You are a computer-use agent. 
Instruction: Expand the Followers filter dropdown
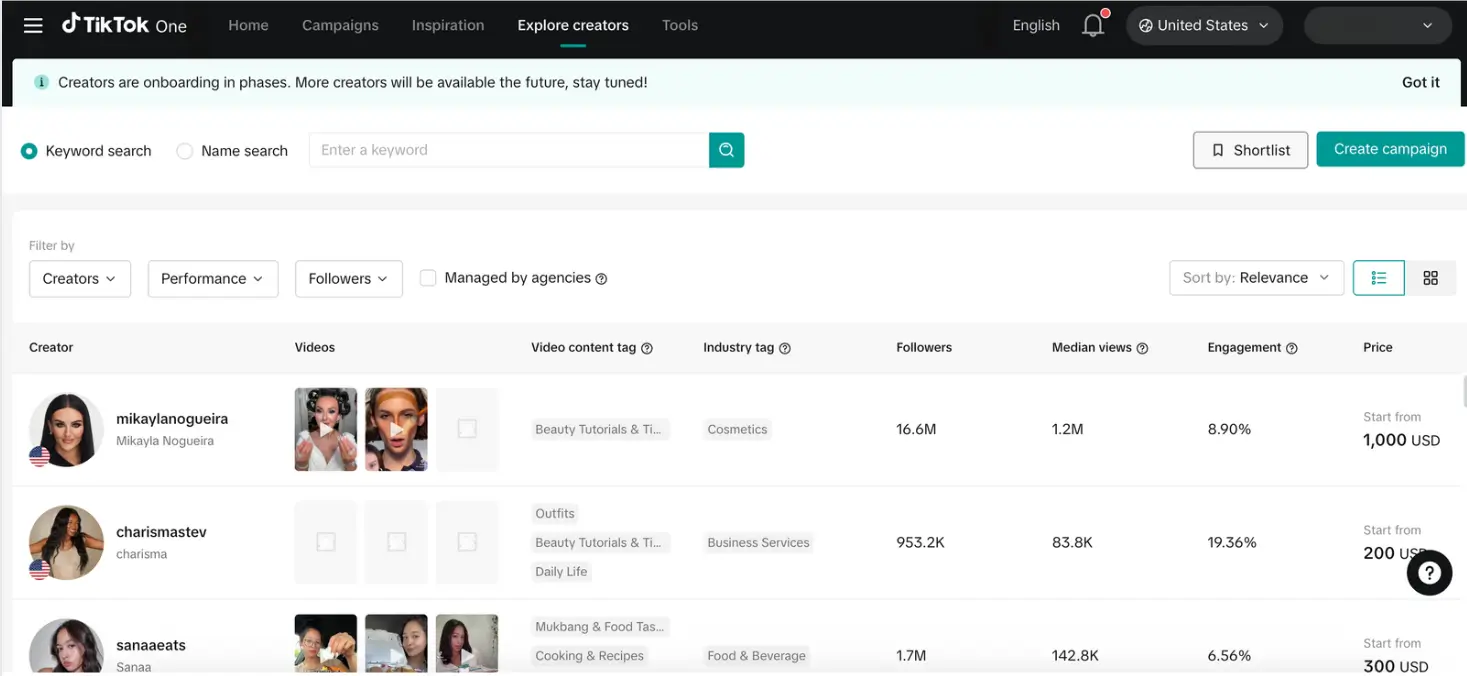pos(349,279)
